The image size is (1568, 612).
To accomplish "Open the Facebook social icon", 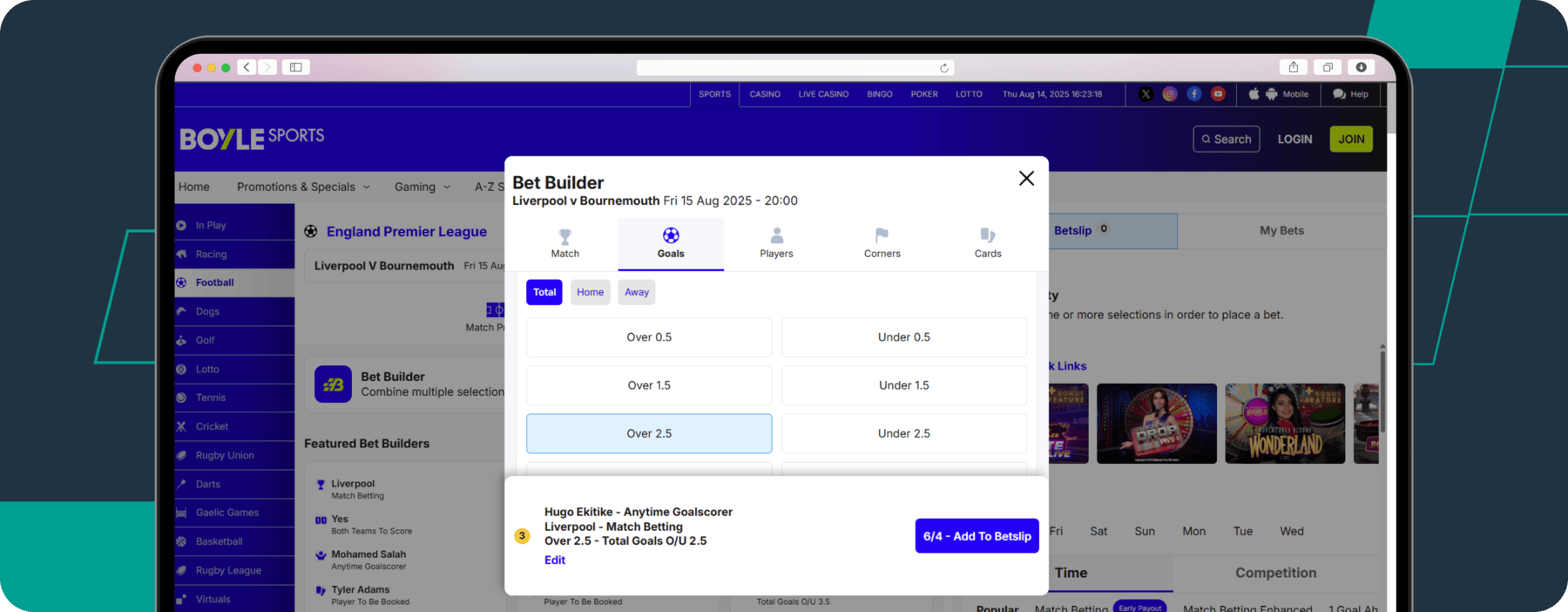I will click(1194, 94).
